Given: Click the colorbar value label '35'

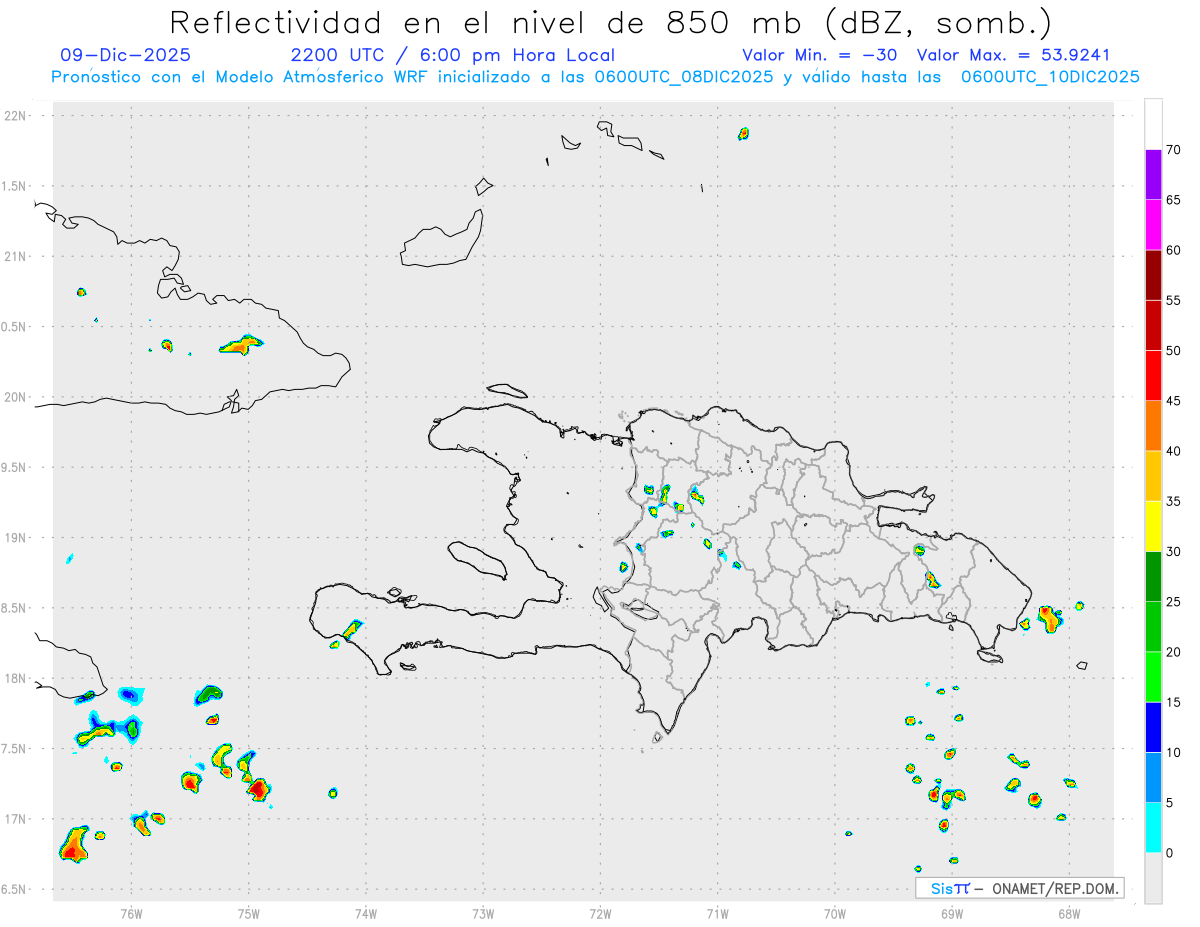Looking at the screenshot, I should 1174,501.
